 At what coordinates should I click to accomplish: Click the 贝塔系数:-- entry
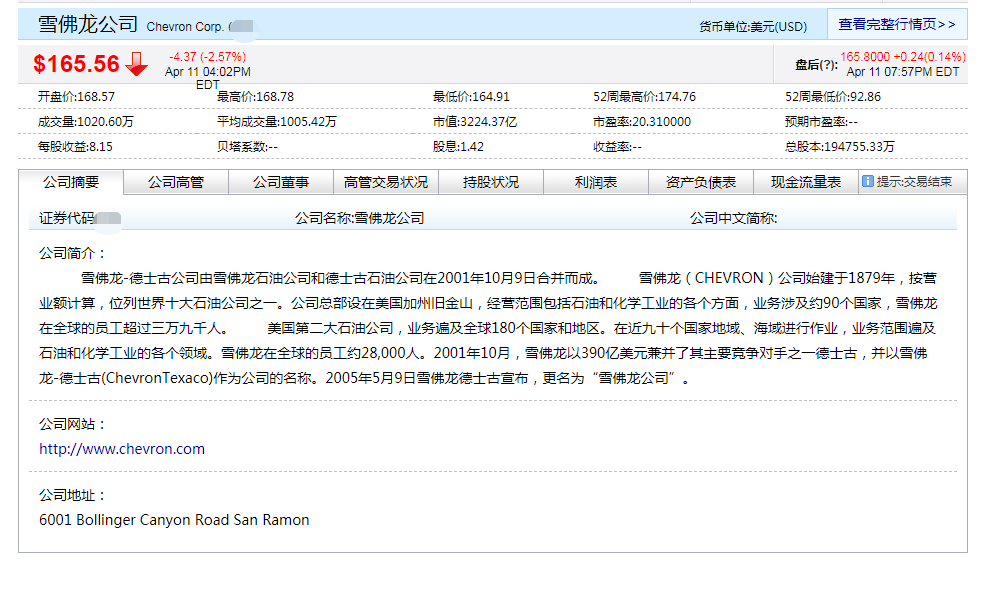247,146
